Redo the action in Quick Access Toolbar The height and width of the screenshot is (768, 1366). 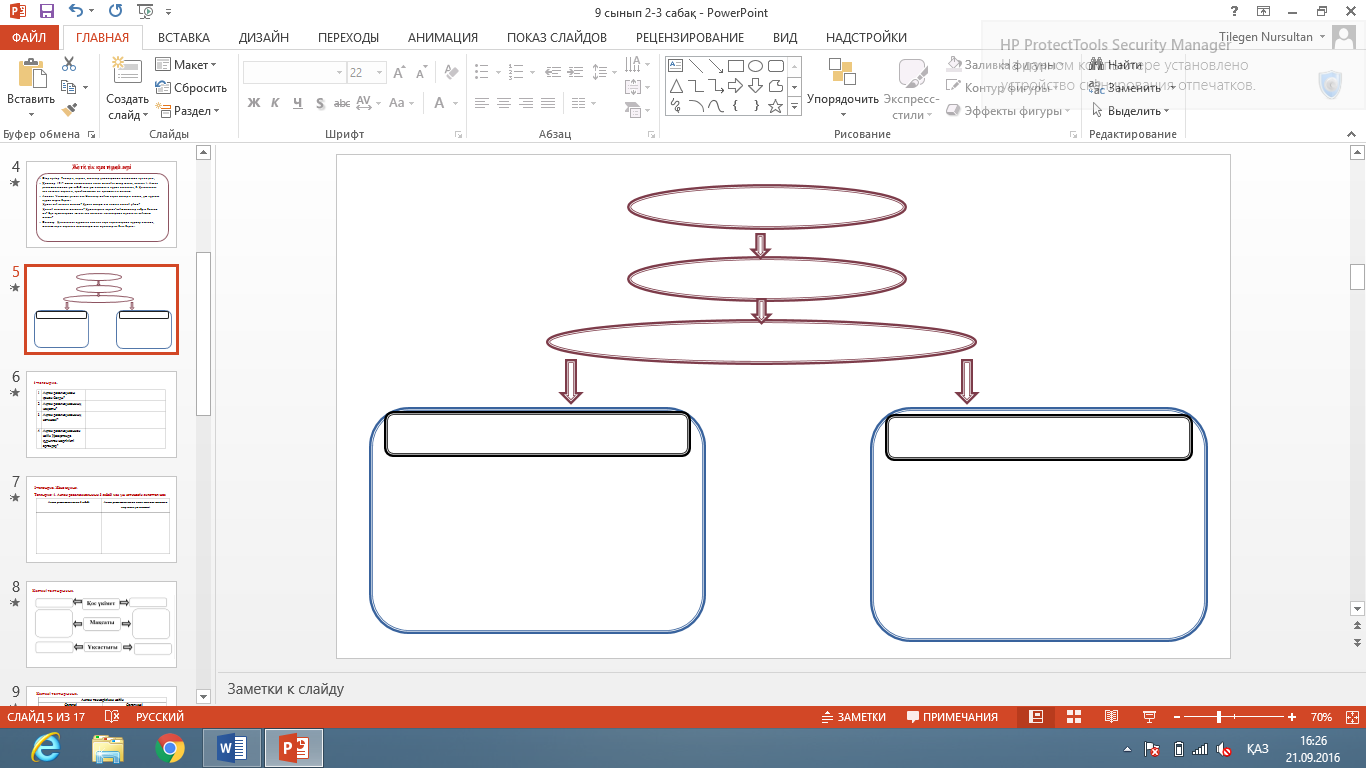click(x=115, y=12)
